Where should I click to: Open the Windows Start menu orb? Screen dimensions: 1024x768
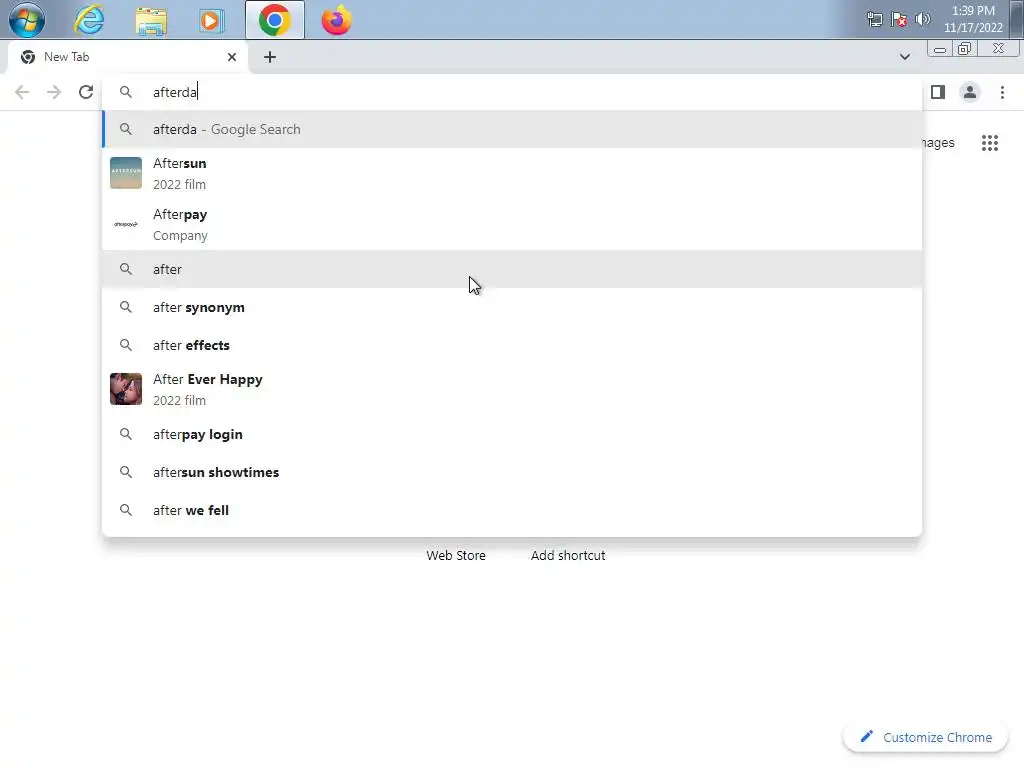27,20
